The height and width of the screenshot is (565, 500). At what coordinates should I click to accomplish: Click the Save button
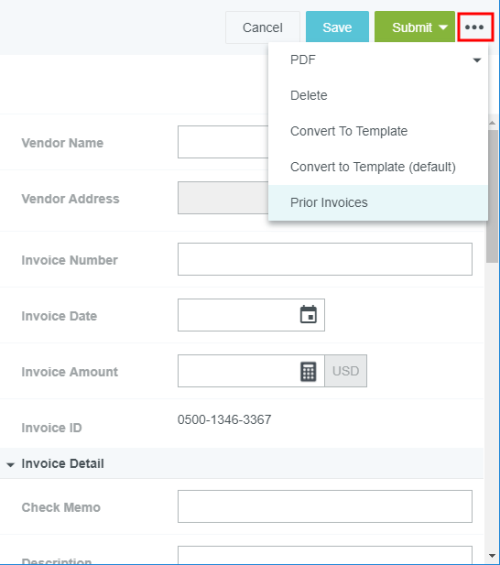[x=337, y=27]
